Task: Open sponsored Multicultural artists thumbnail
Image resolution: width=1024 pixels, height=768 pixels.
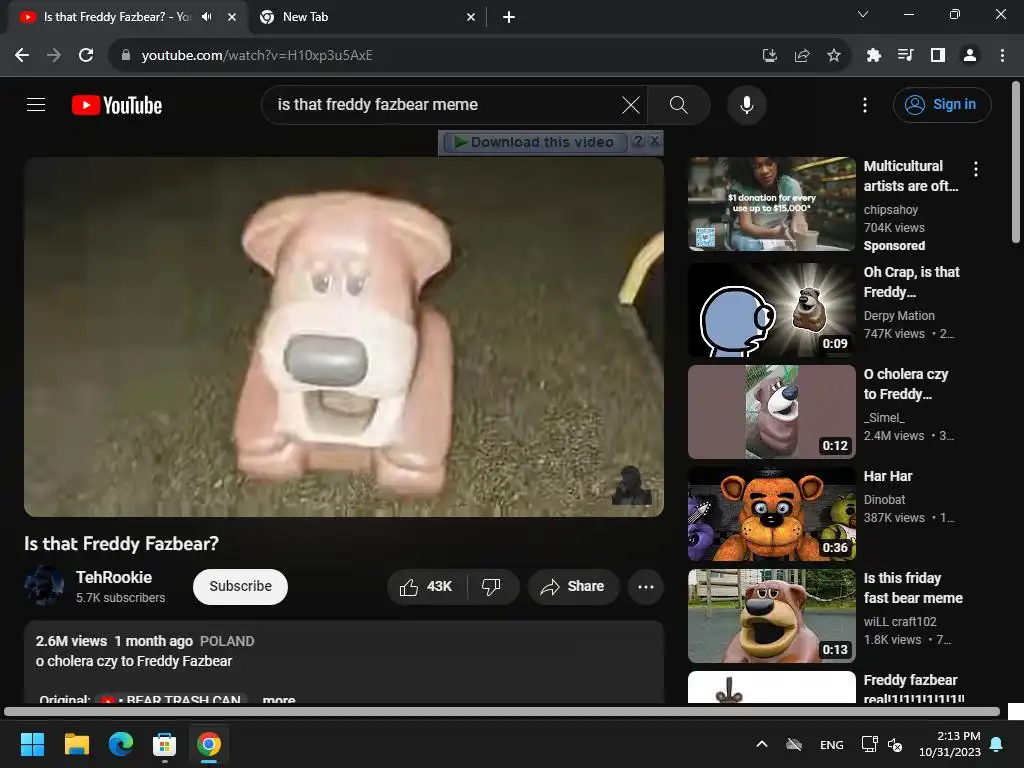Action: tap(771, 204)
